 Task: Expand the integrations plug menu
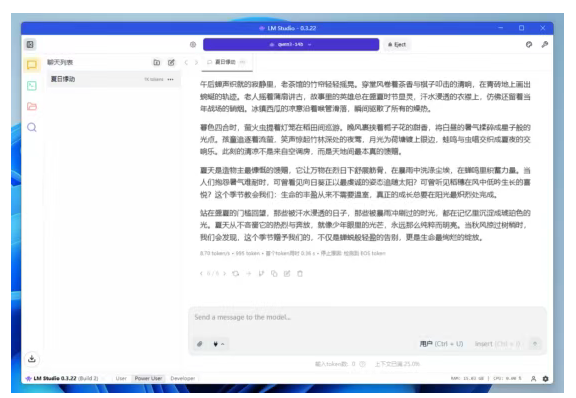tap(219, 344)
